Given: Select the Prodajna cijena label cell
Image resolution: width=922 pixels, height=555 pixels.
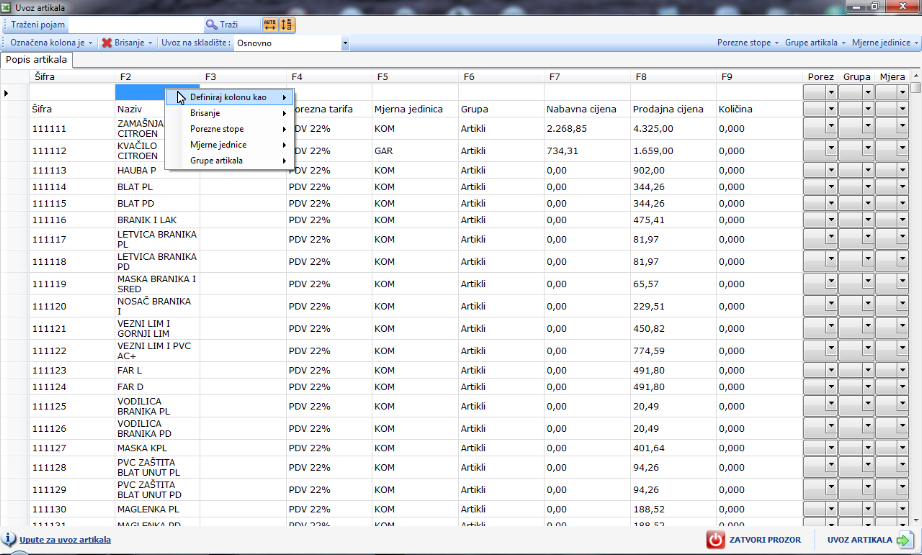Looking at the screenshot, I should tap(673, 109).
